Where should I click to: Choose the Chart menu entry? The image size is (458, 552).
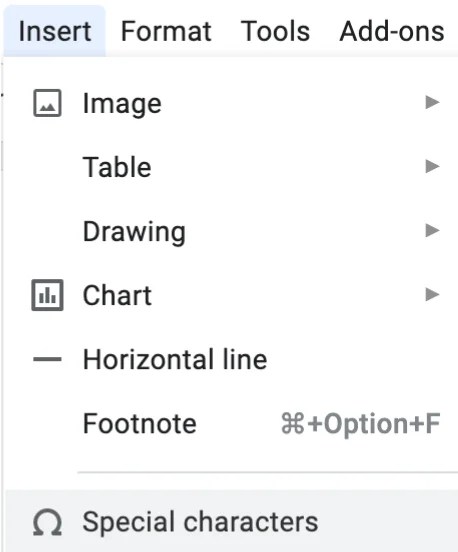coord(231,295)
